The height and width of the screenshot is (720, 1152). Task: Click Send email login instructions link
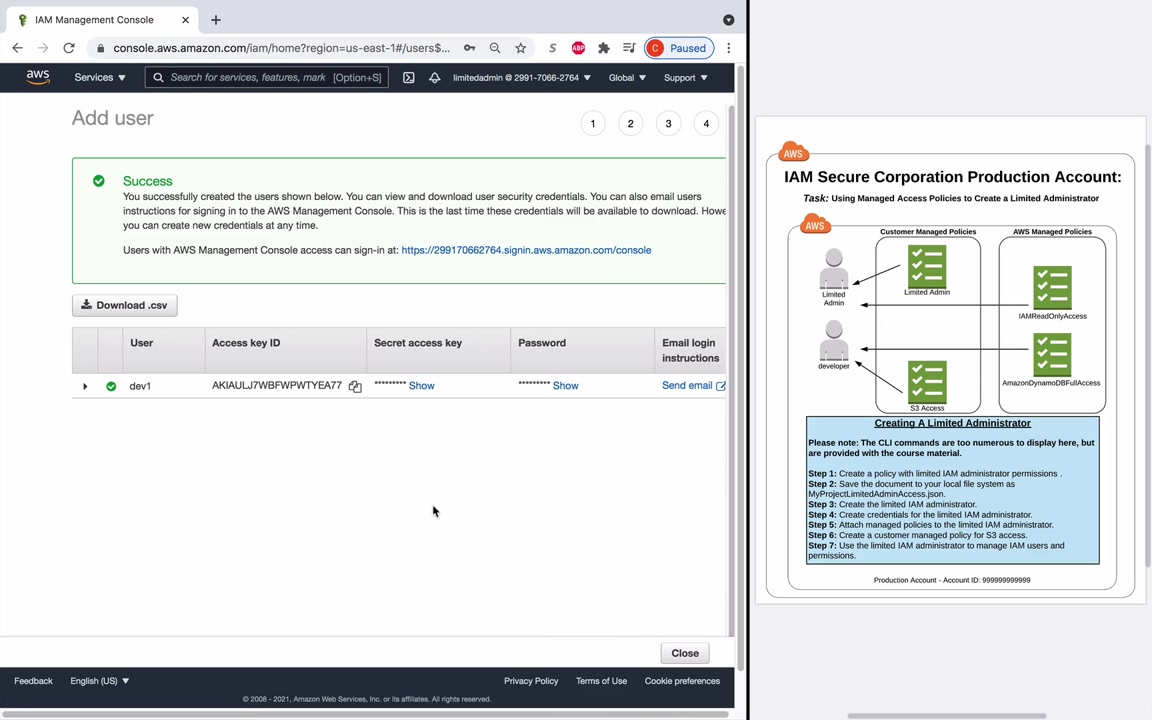(x=693, y=385)
